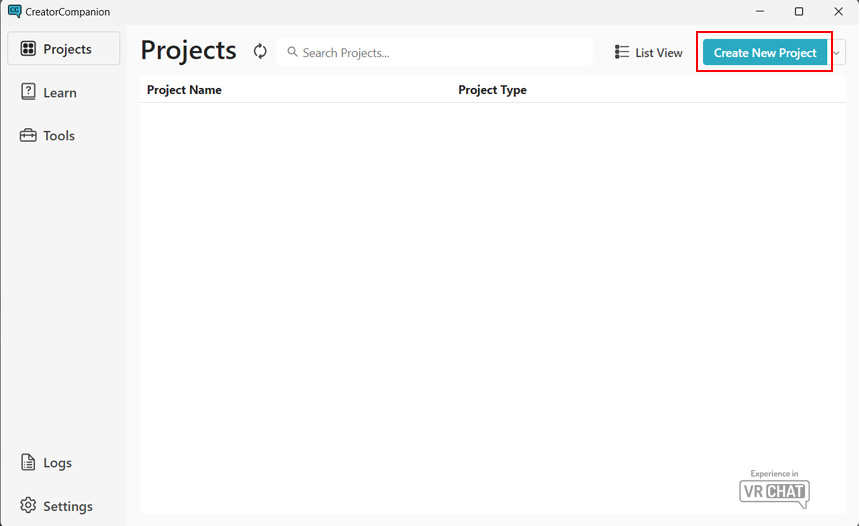Sort by Project Type column header
860x526 pixels.
492,90
